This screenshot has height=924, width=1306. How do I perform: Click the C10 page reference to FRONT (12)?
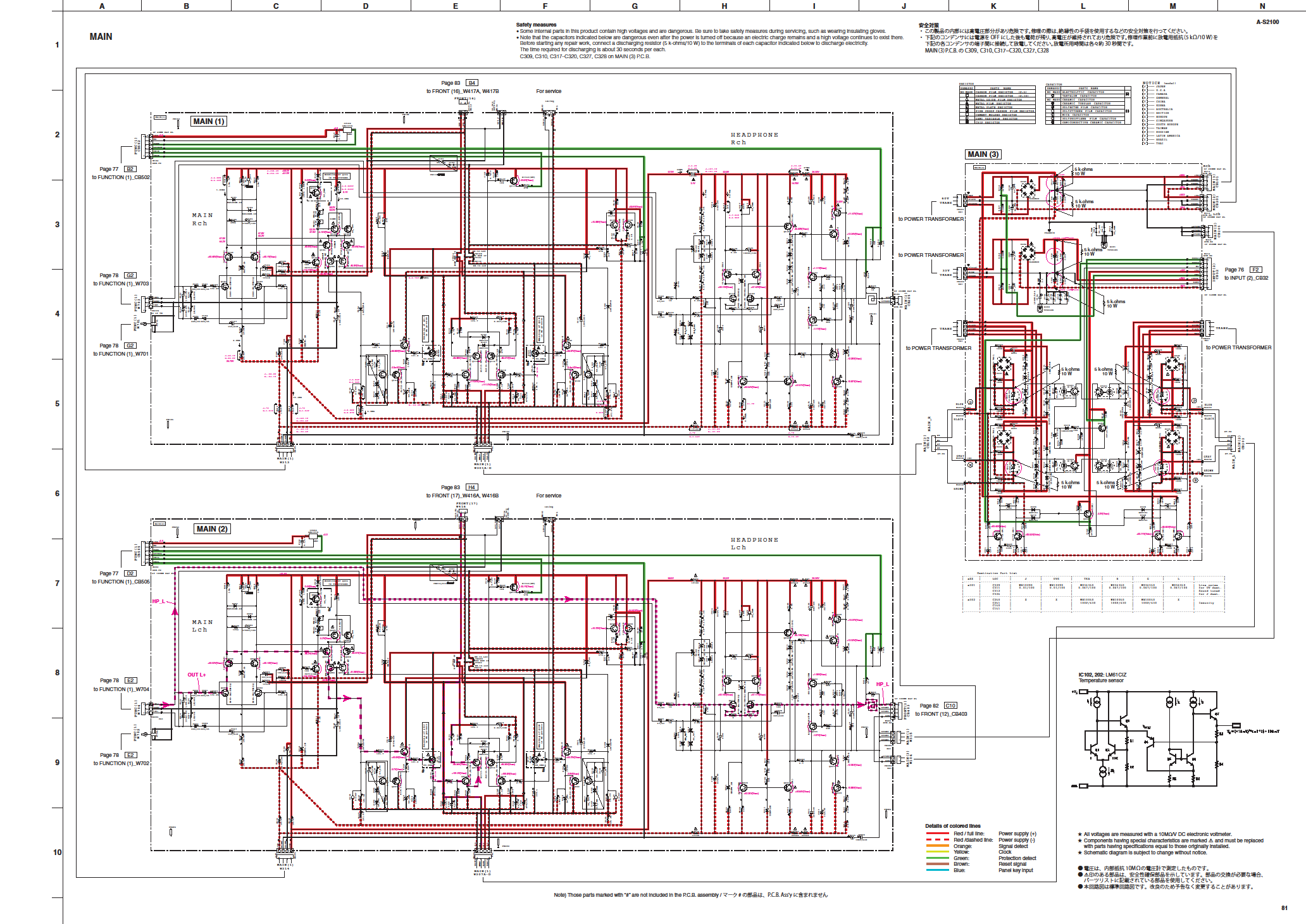(x=950, y=705)
